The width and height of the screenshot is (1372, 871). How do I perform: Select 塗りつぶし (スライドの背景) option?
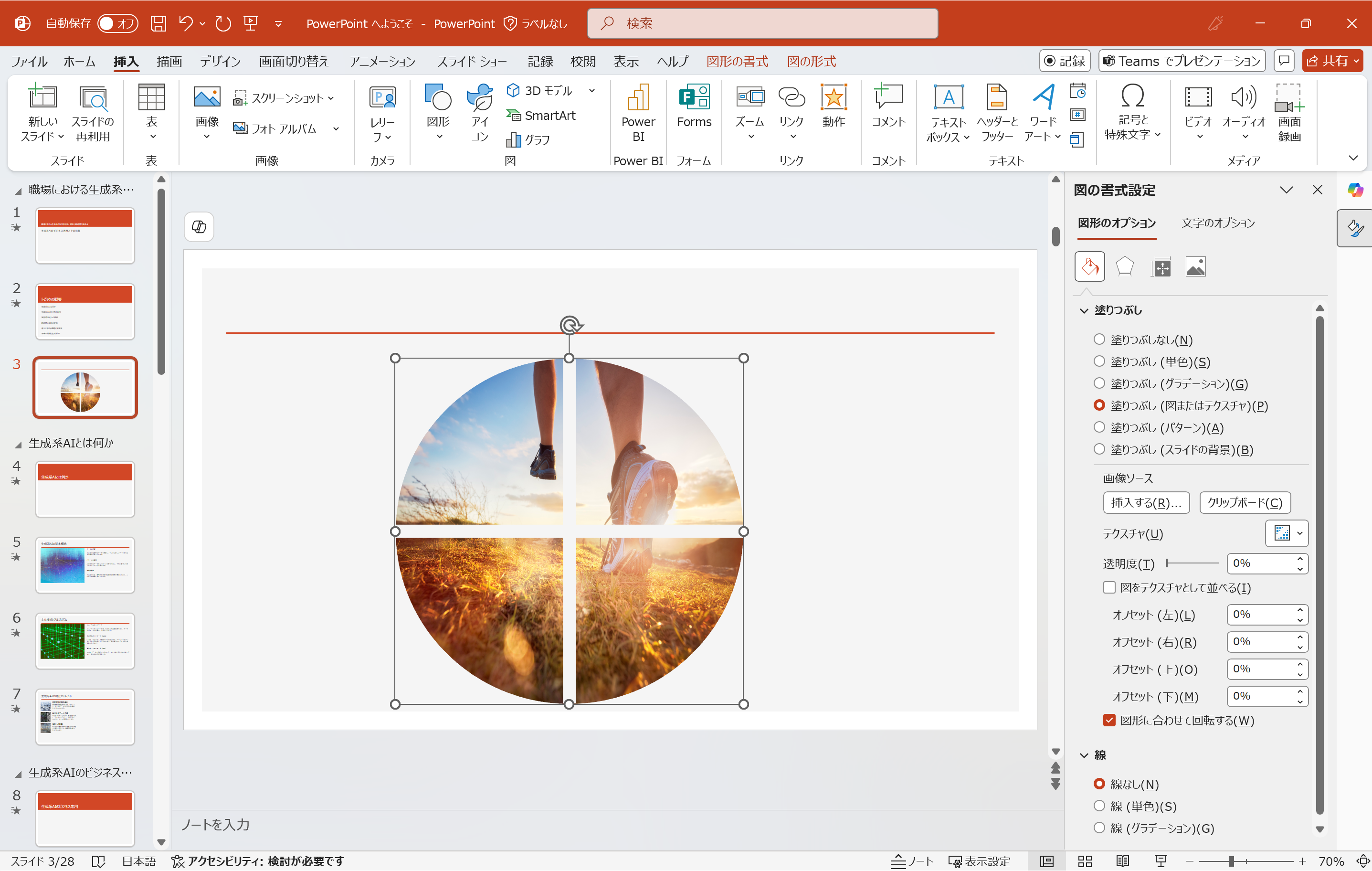[x=1099, y=450]
